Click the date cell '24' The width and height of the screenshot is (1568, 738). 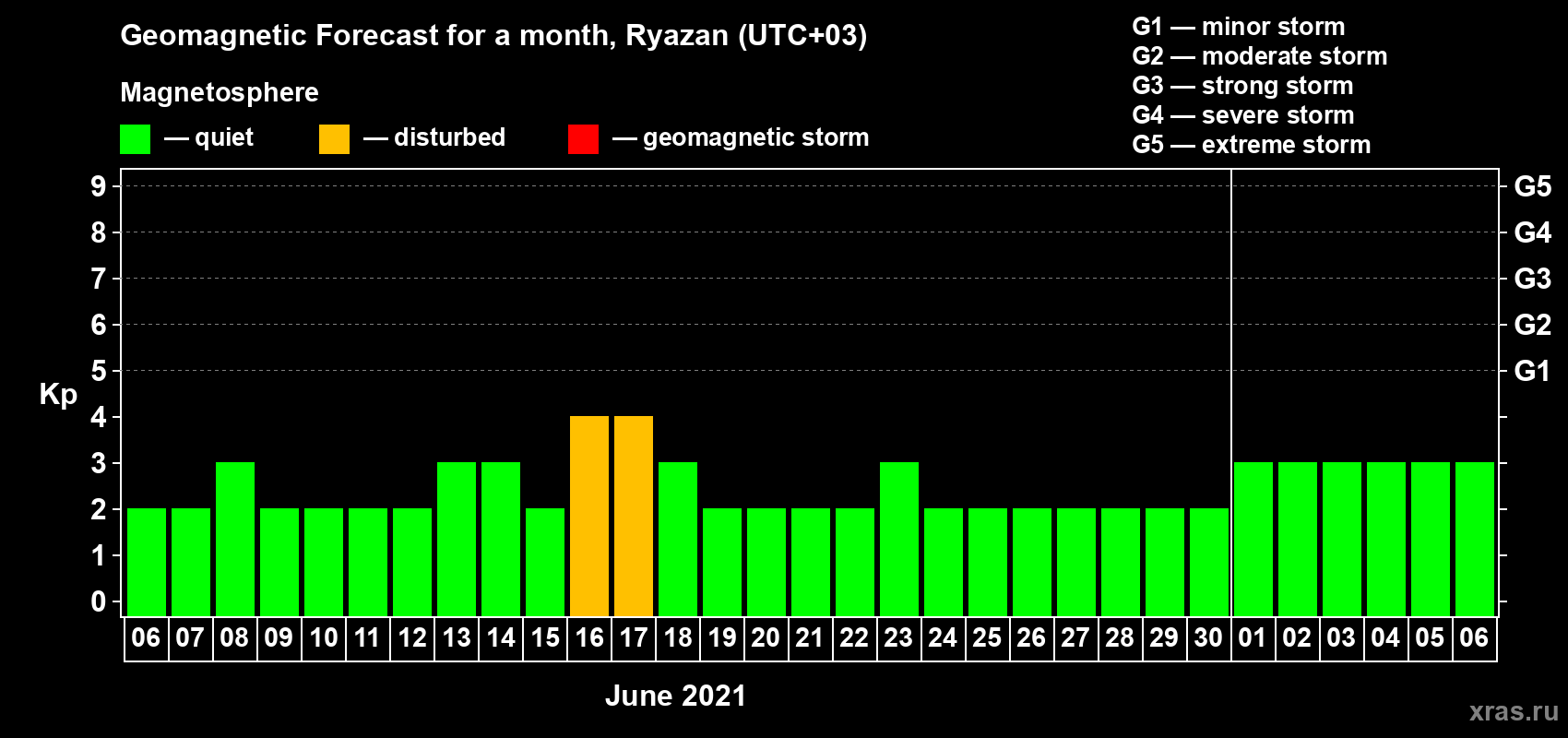pos(943,638)
